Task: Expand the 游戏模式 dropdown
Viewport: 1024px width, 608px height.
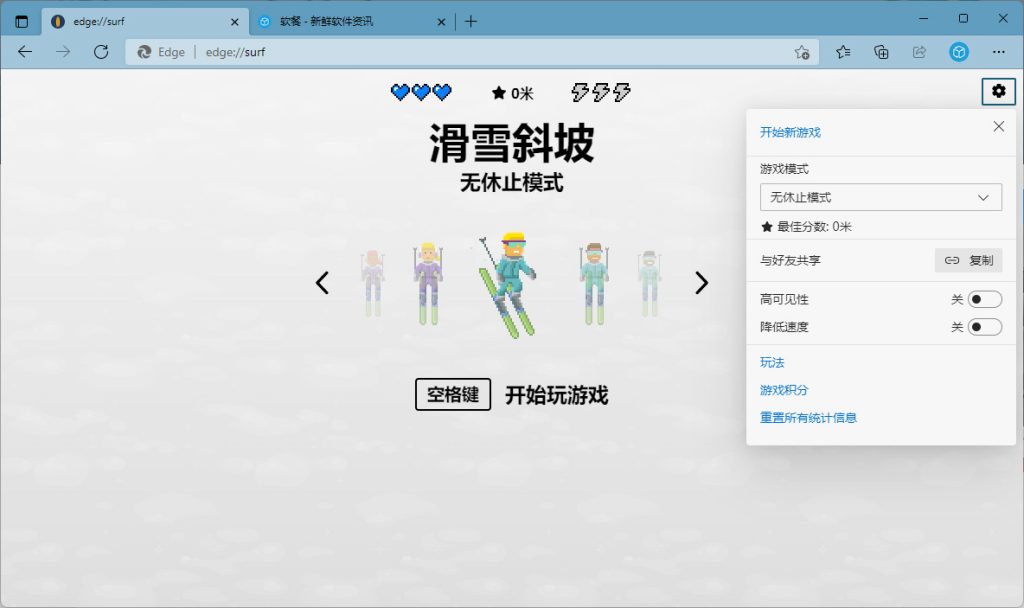Action: pyautogui.click(x=880, y=197)
